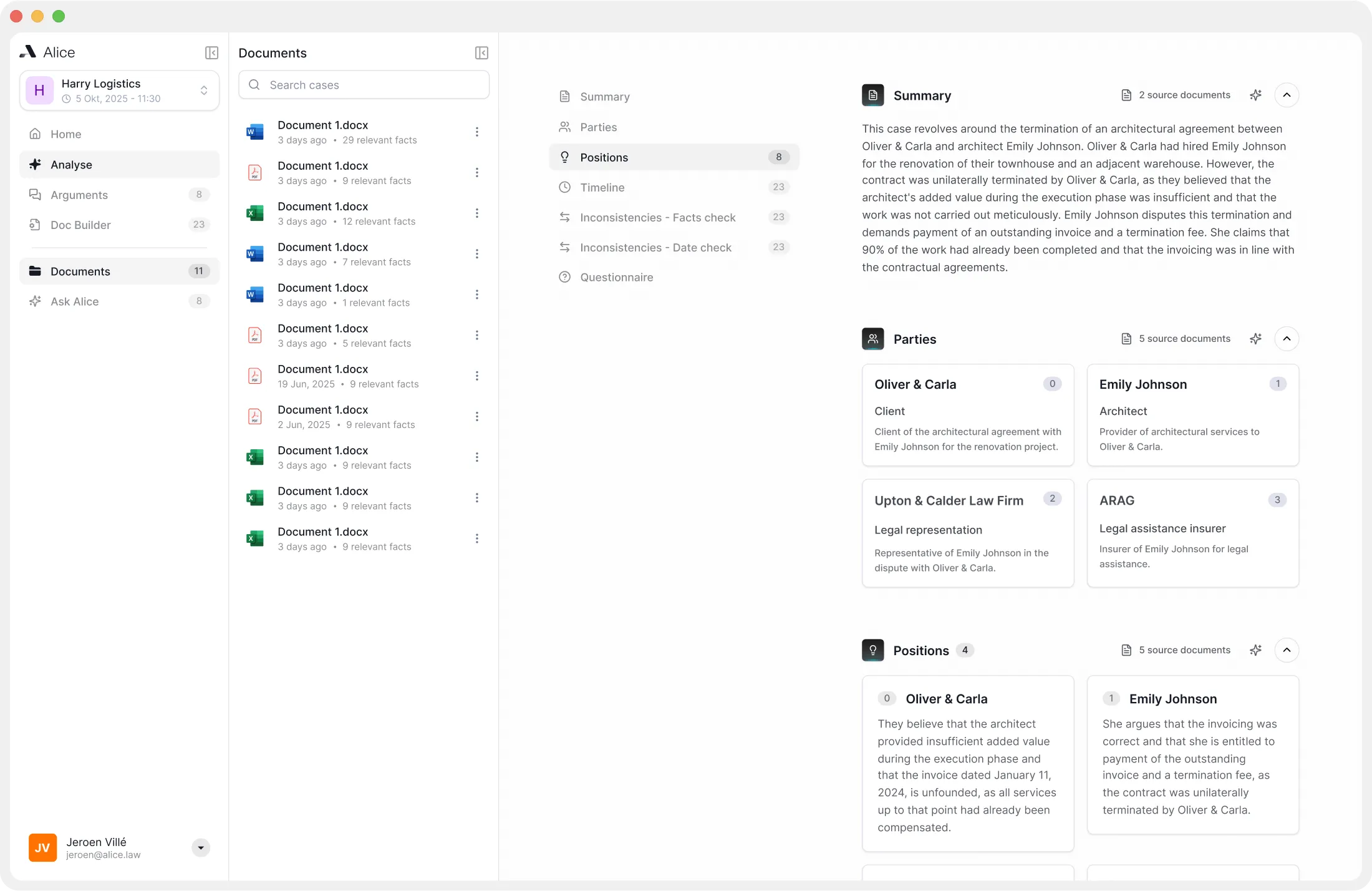Select Inconsistencies - Facts check nav item

(657, 218)
